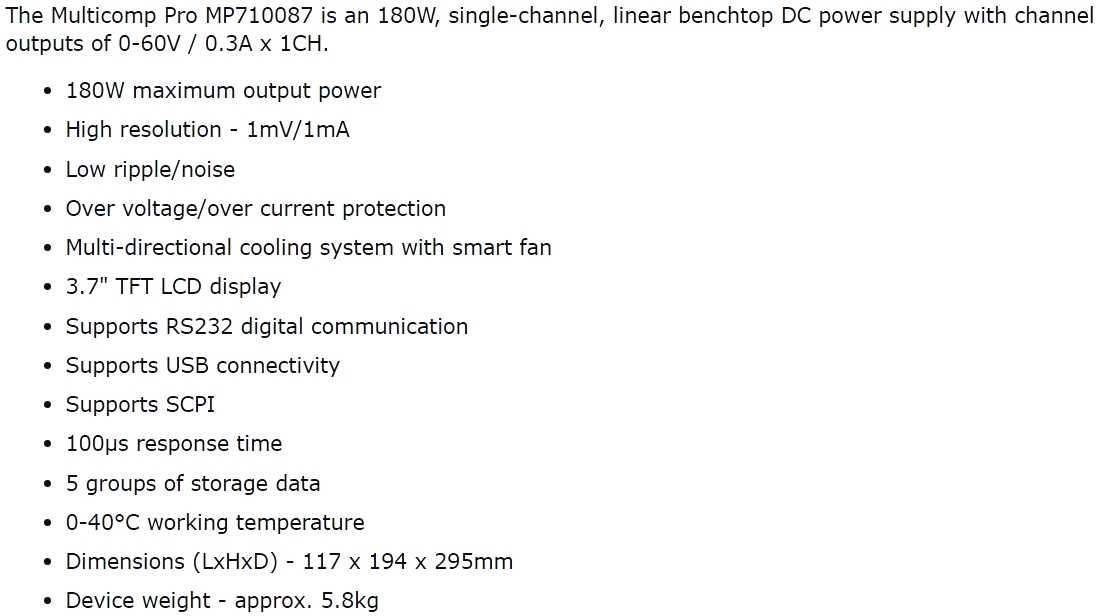Click 'Supports RS232 digital communication' text

coord(266,327)
